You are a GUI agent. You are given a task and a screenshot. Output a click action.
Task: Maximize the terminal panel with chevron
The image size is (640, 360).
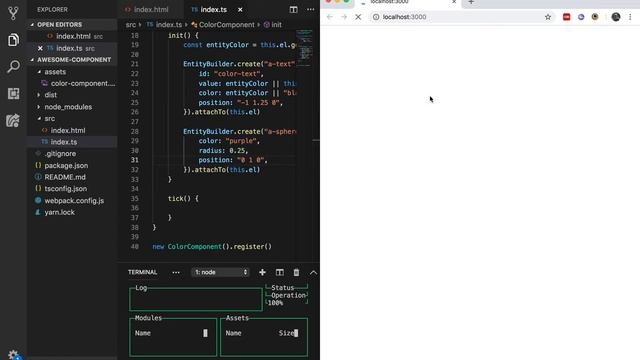[x=313, y=272]
